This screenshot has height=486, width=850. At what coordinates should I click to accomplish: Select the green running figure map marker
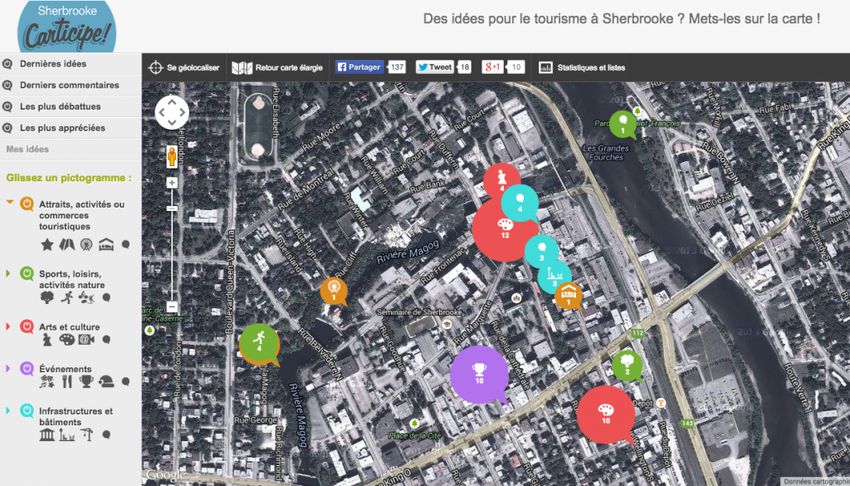(258, 342)
